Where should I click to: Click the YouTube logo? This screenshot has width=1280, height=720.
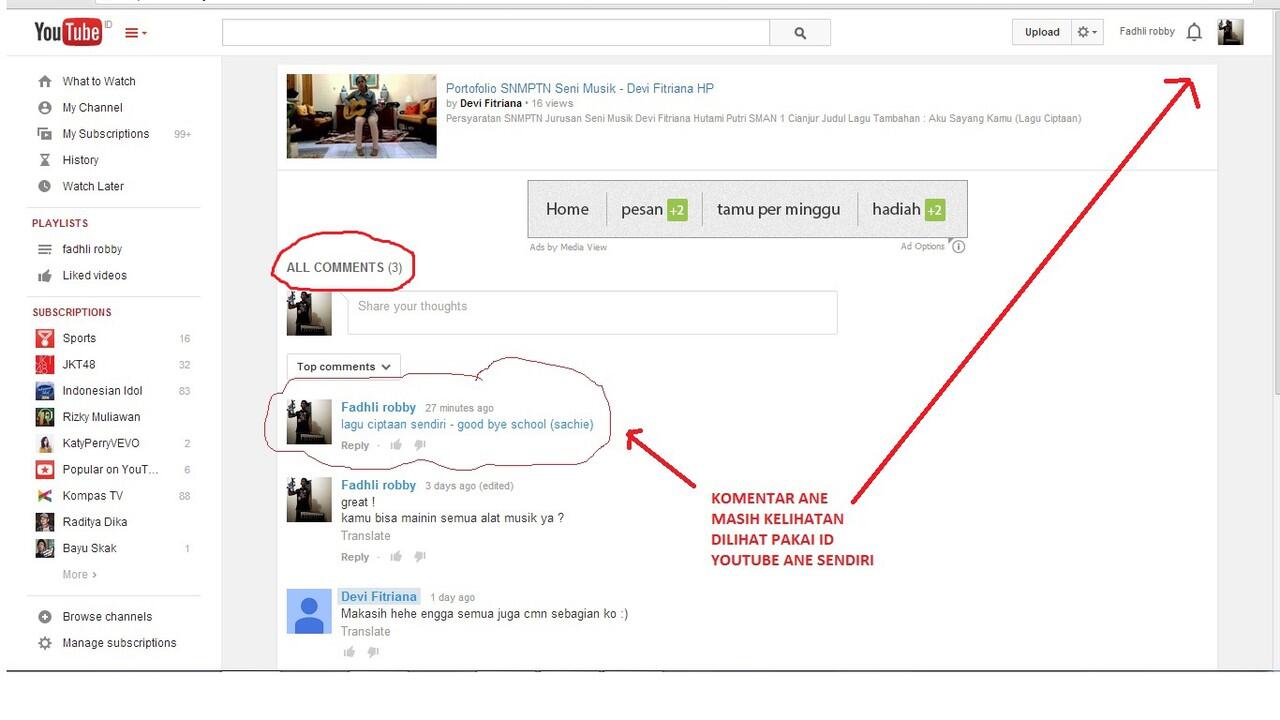coord(68,32)
